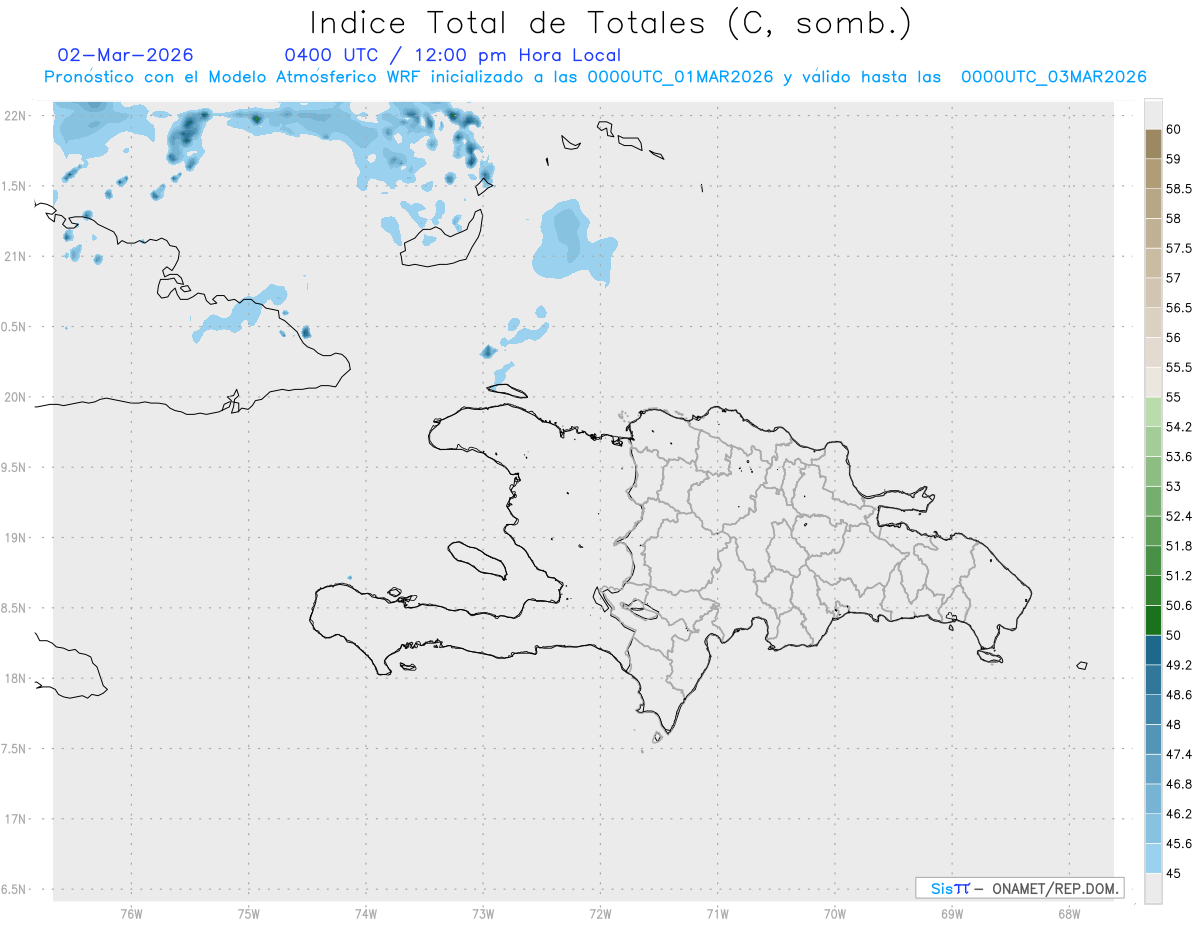The image size is (1200, 927).
Task: Select the date text "02-Mar-2026"
Action: point(126,55)
